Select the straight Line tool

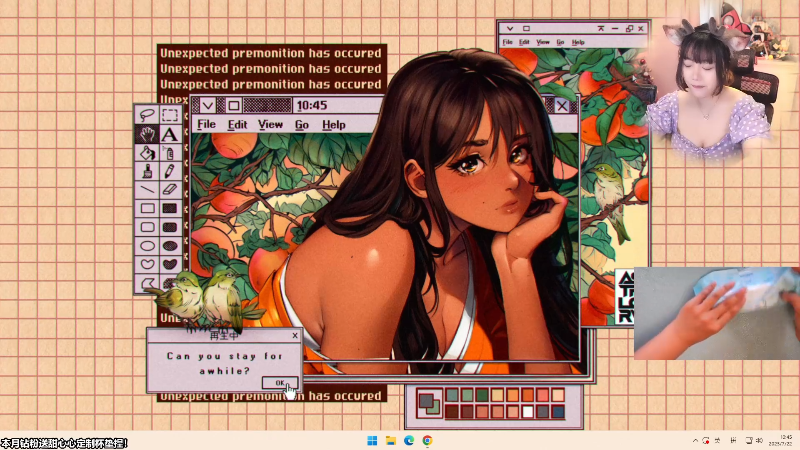[x=147, y=189]
